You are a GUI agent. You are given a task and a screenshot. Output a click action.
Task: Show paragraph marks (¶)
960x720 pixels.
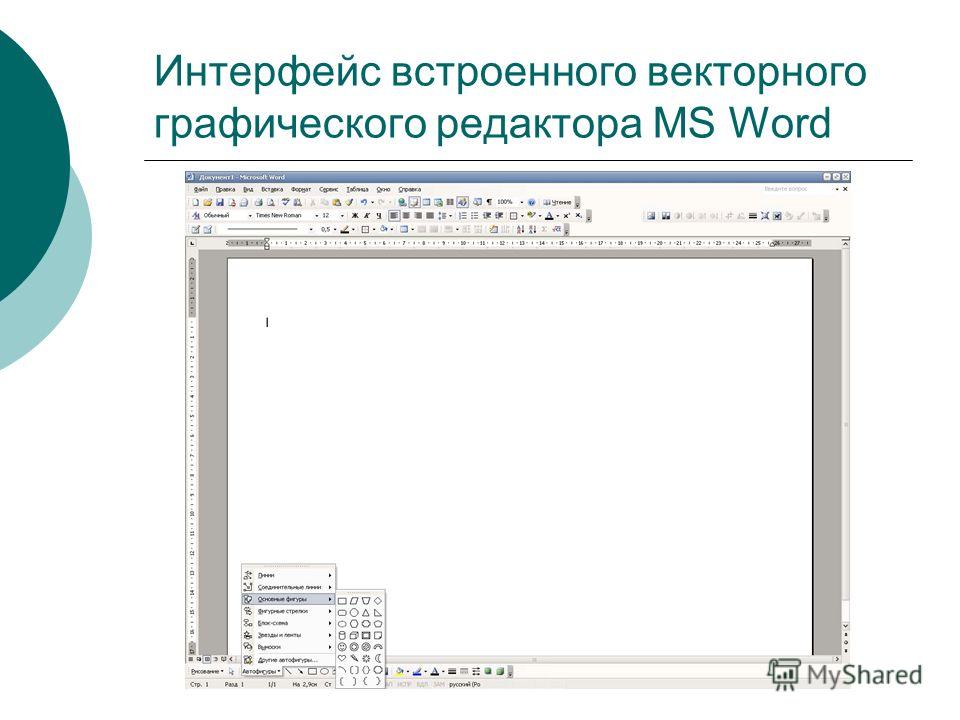point(489,202)
